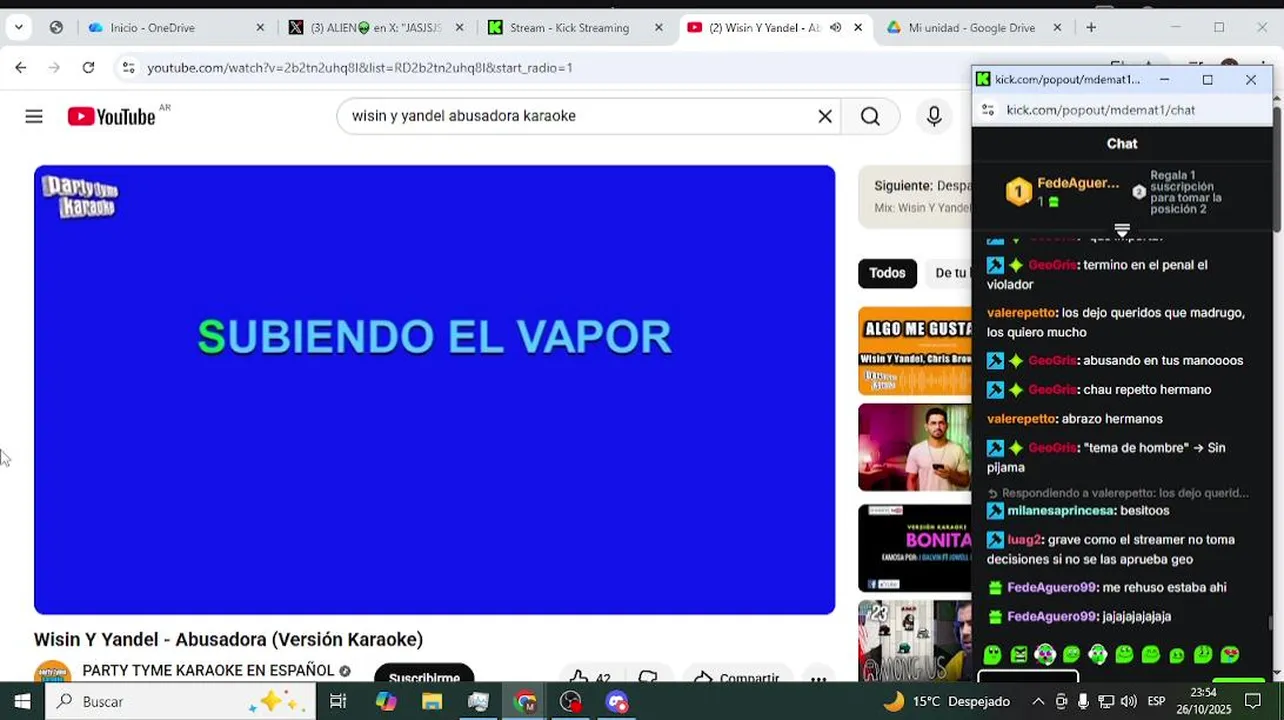Close the Google Drive tab
The height and width of the screenshot is (720, 1284).
click(x=1058, y=28)
